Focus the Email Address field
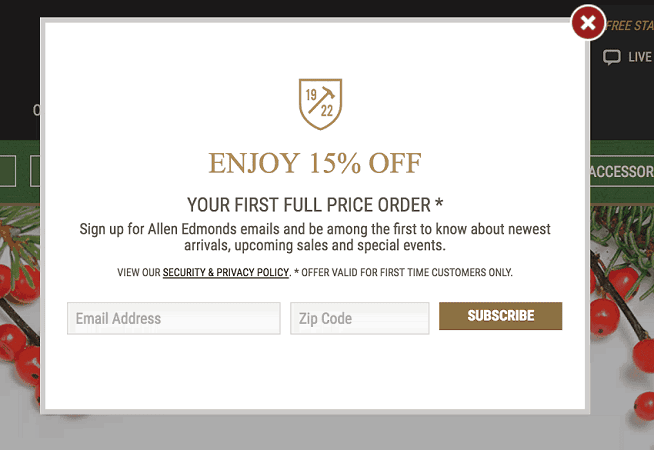 [x=174, y=318]
